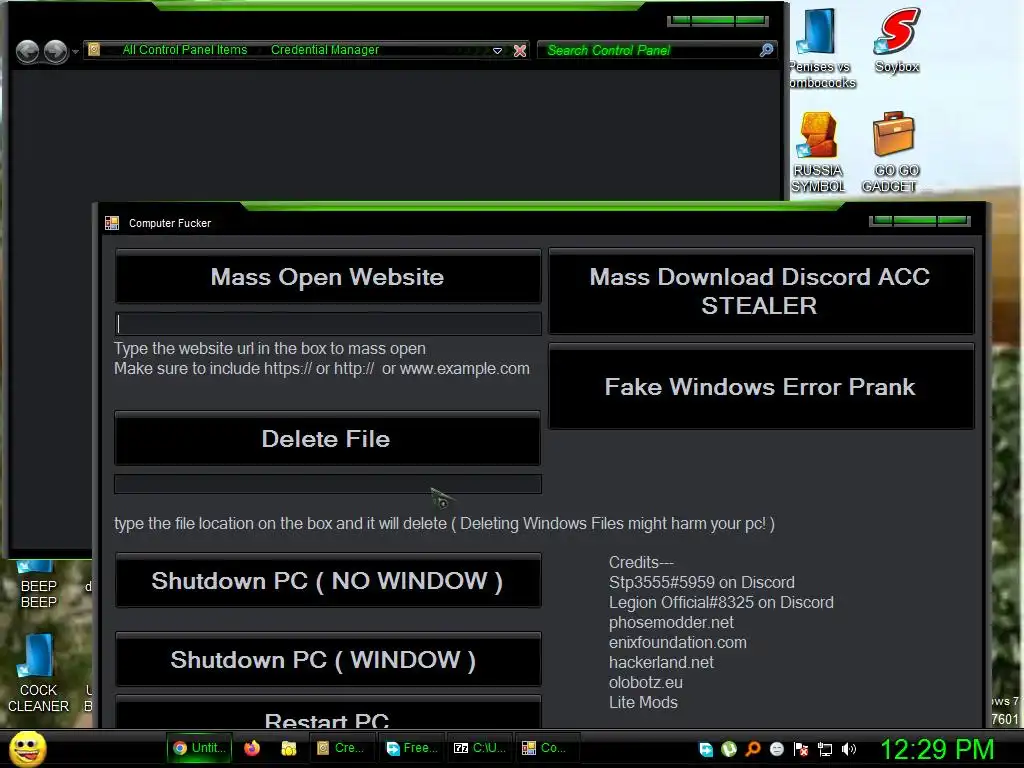1024x768 pixels.
Task: Switch to the Chrome 'Untit...' taskbar item
Action: tap(199, 748)
